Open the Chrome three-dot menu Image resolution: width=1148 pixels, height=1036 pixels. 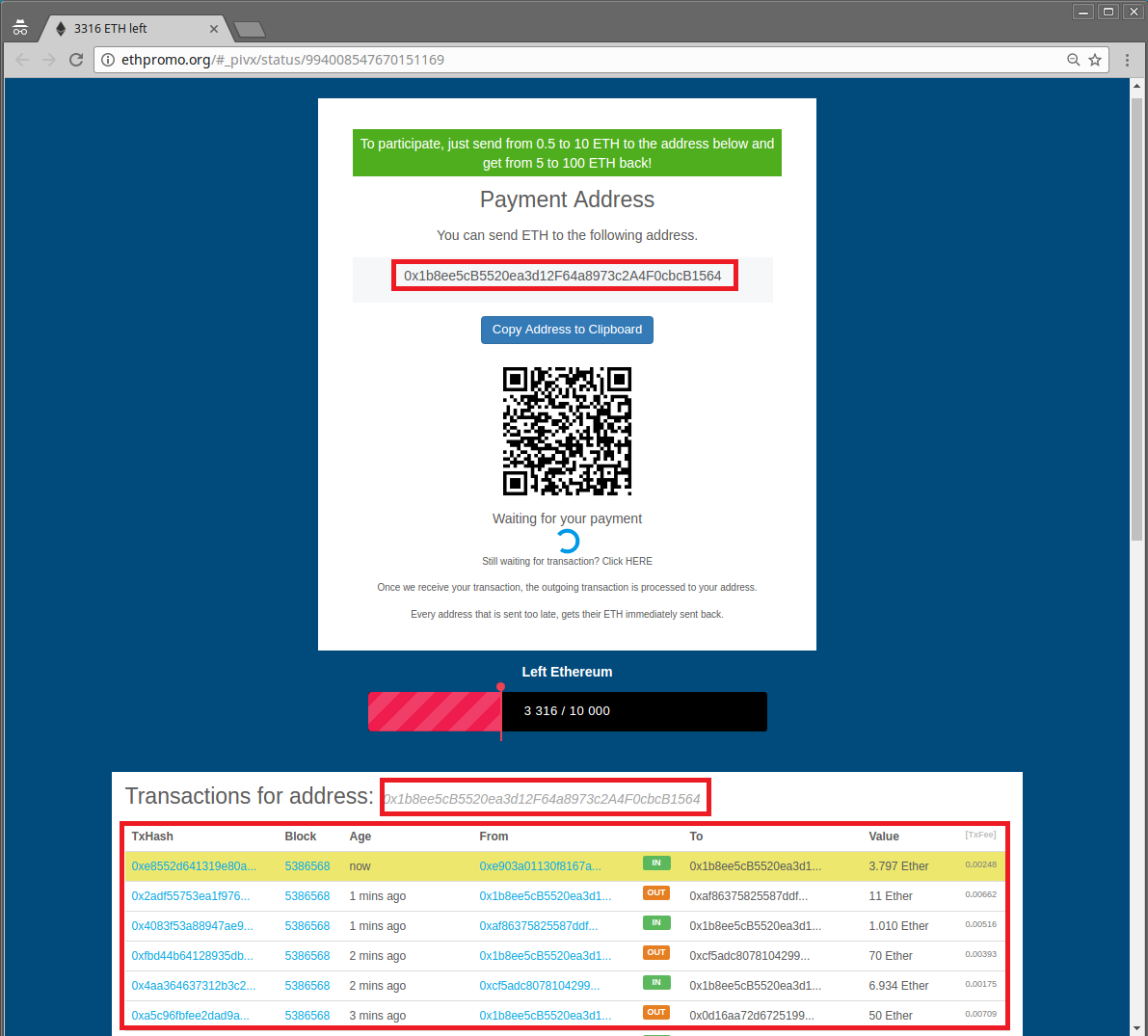click(x=1128, y=60)
